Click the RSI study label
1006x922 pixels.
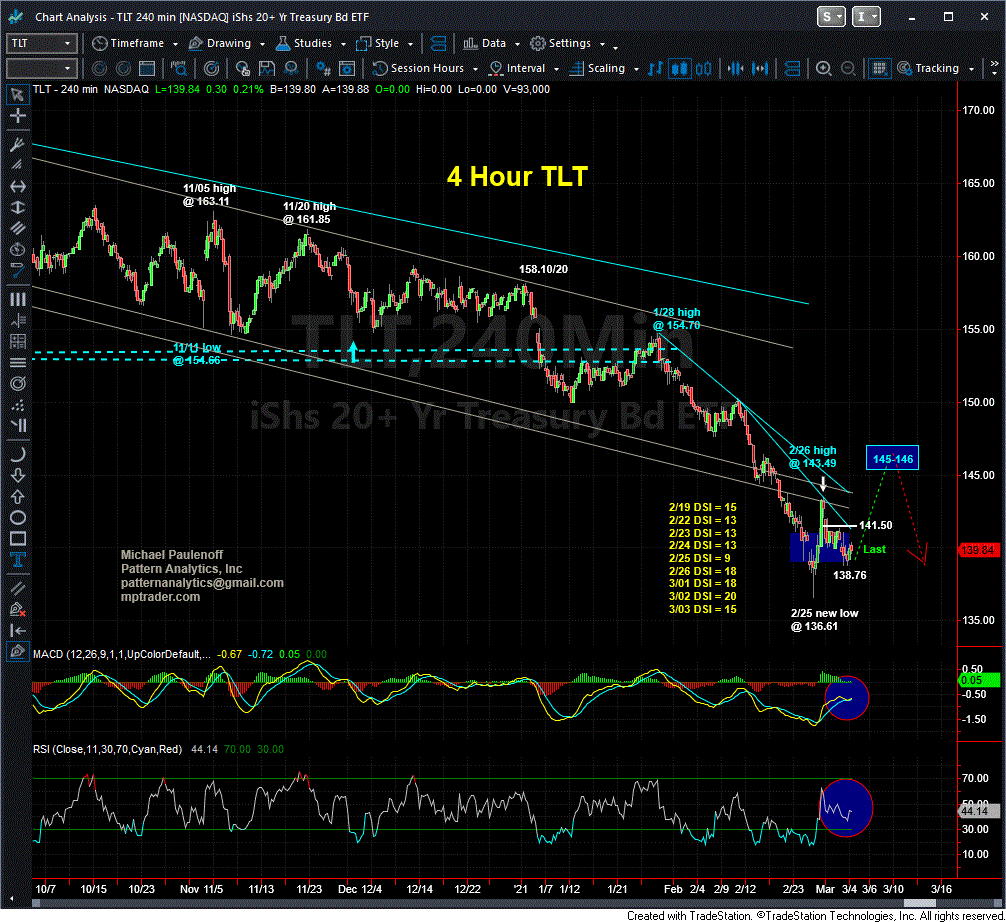click(x=107, y=749)
